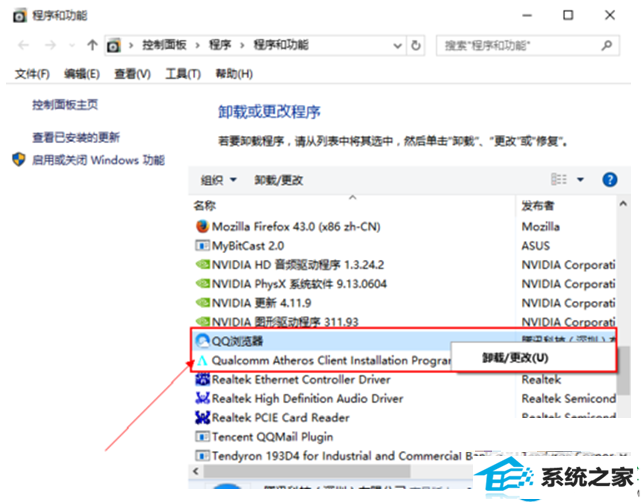Click the NVIDIA HD 音频驱动程序 icon
The image size is (642, 504).
click(x=203, y=264)
